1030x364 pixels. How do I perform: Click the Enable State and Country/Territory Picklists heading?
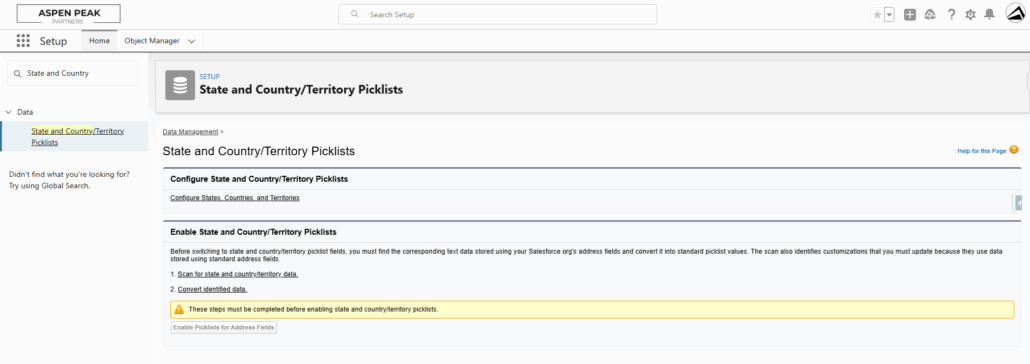[x=254, y=232]
